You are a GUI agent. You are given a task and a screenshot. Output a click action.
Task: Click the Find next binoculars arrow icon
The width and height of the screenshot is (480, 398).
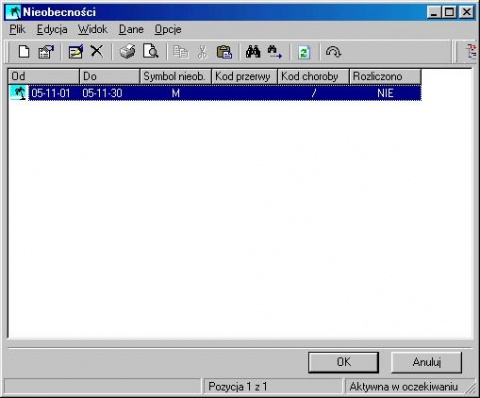pos(275,52)
